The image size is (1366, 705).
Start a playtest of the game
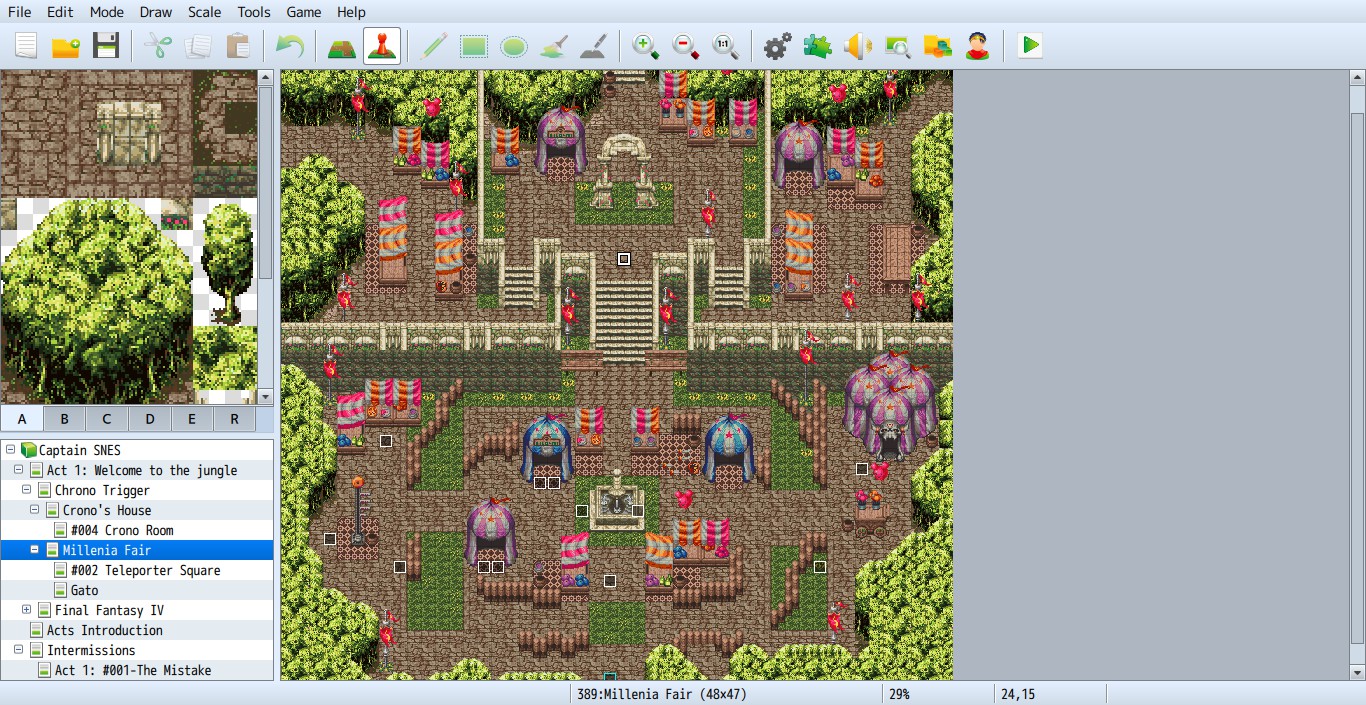[x=1029, y=46]
